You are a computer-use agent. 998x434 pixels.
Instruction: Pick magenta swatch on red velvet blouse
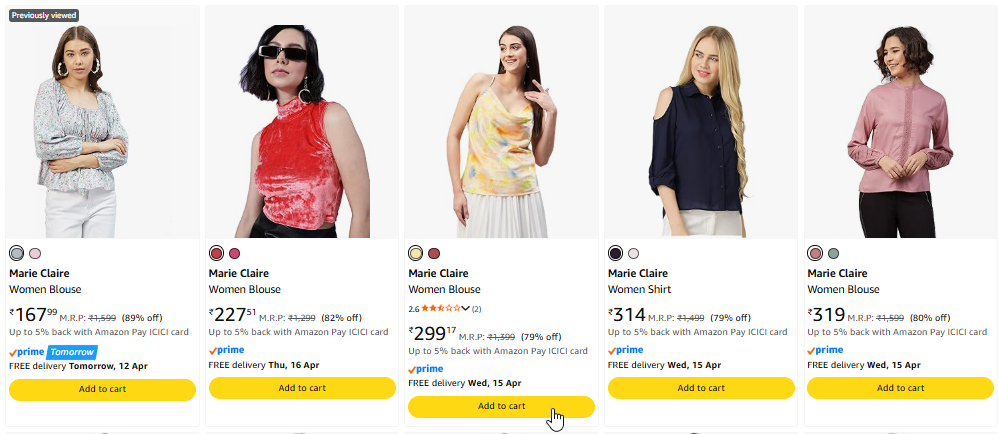click(x=235, y=253)
